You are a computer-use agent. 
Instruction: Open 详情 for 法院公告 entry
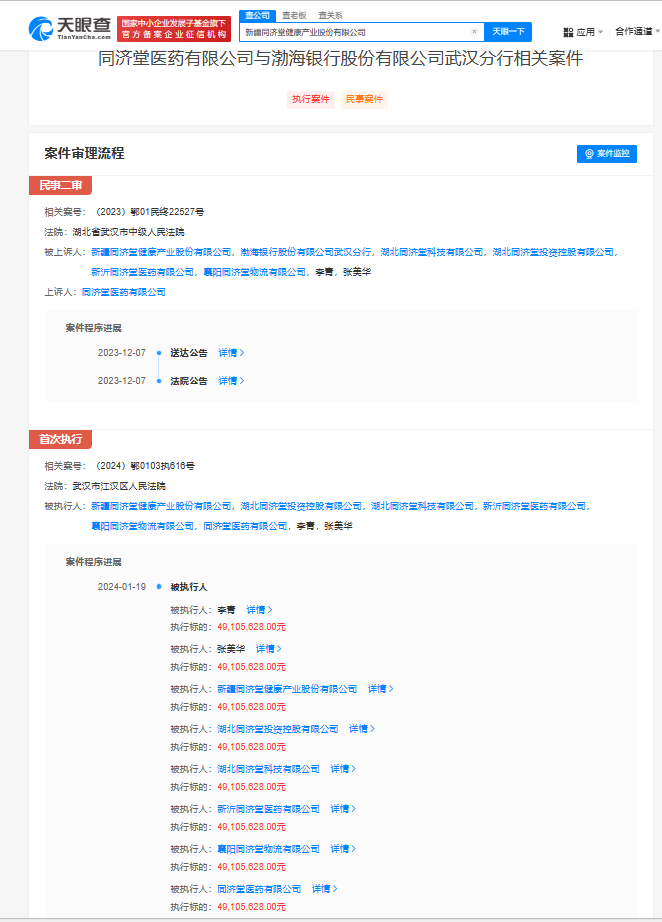pyautogui.click(x=231, y=381)
